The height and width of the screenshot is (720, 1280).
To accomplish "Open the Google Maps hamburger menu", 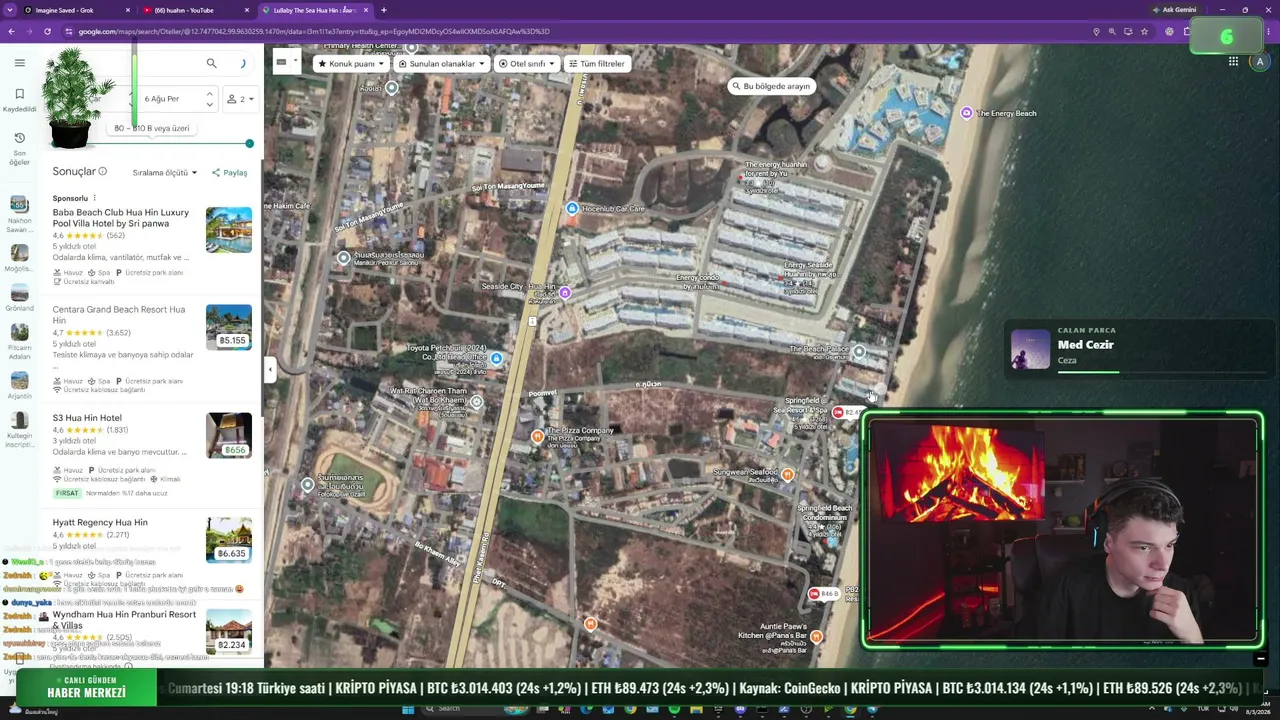I will pos(19,63).
